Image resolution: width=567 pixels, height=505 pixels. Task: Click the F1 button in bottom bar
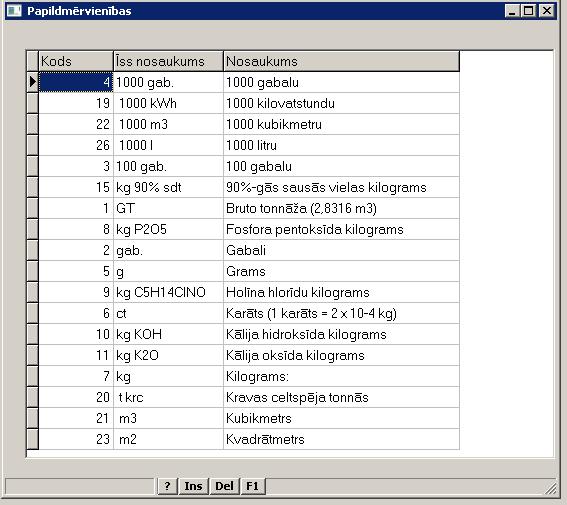pos(252,486)
